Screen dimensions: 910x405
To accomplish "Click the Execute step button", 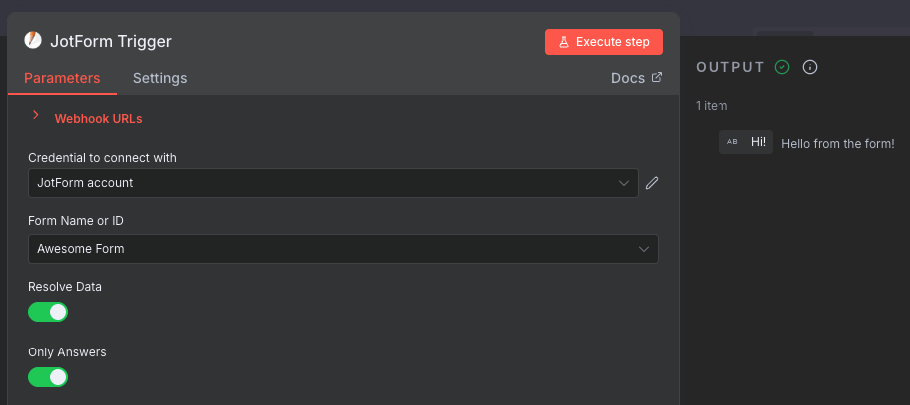I will (604, 42).
